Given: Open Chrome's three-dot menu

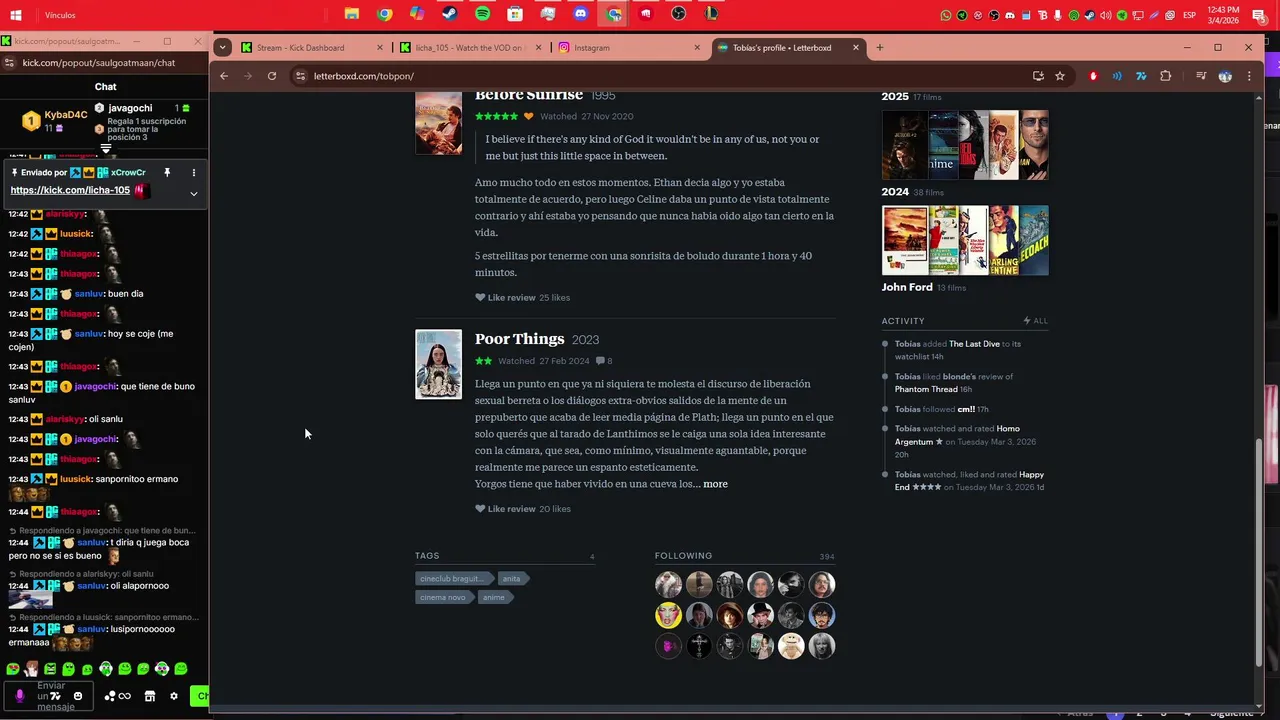Looking at the screenshot, I should click(1249, 76).
